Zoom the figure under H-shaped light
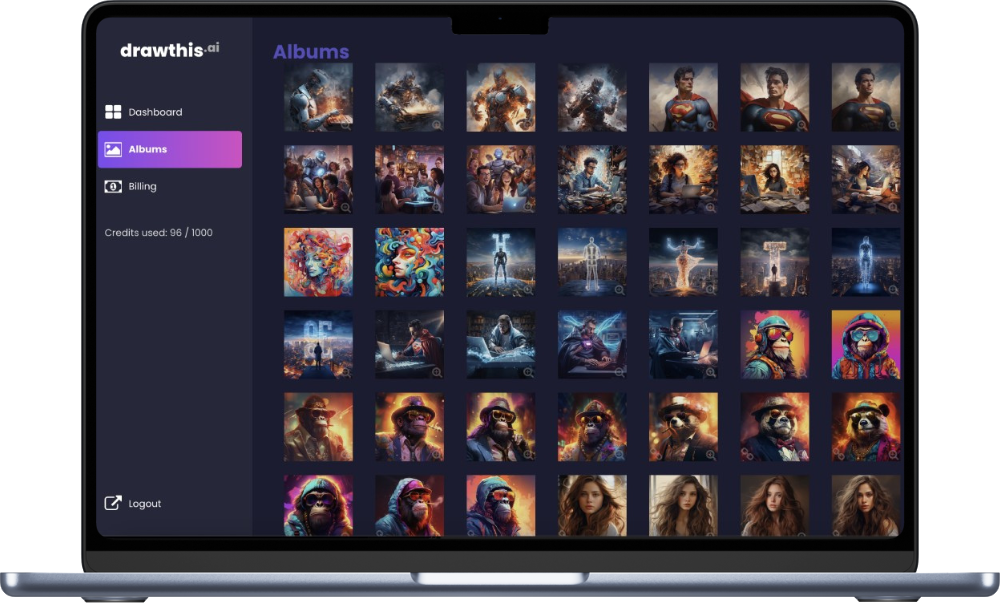This screenshot has width=1000, height=603. tap(528, 289)
